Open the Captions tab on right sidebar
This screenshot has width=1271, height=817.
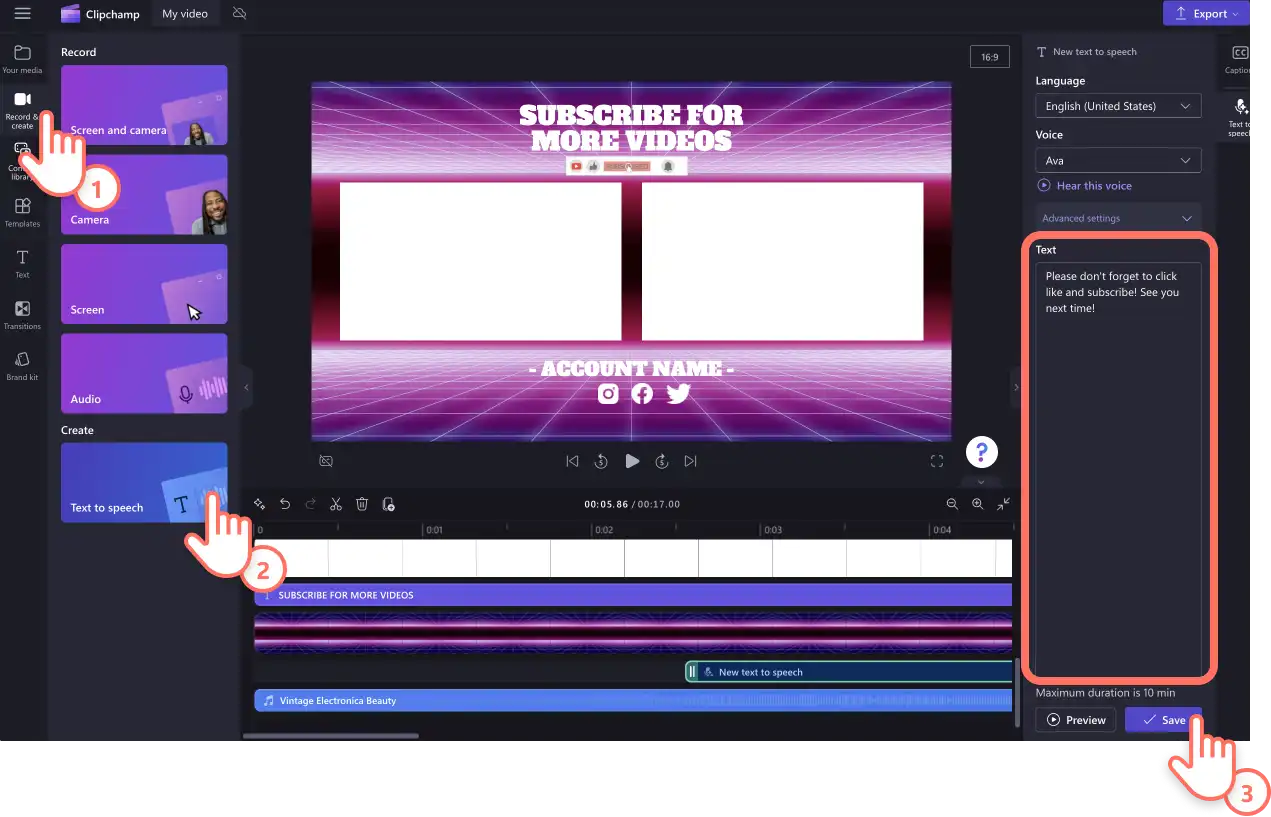(x=1239, y=60)
